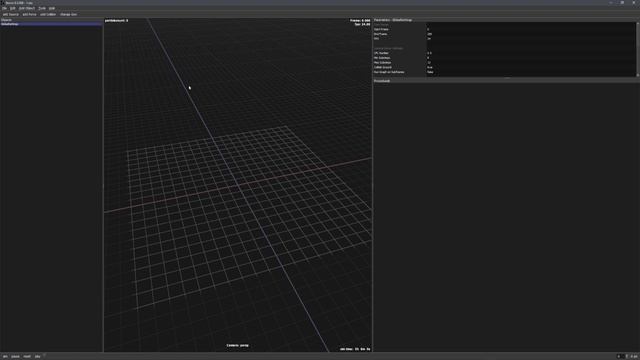Click the End Frame value field
Screen dimensions: 640x360
(x=531, y=34)
